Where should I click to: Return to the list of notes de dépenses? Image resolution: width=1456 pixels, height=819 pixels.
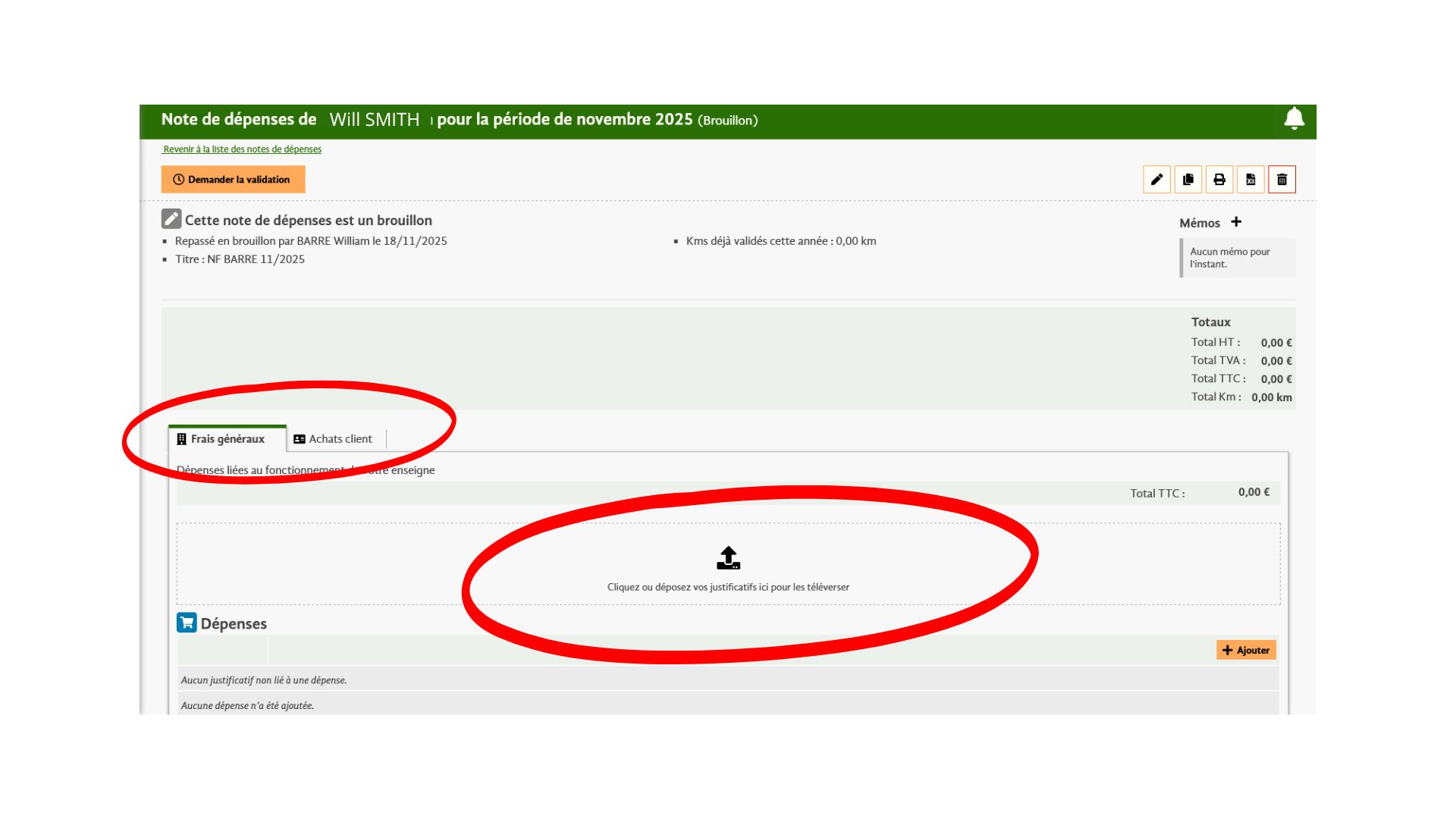[242, 149]
